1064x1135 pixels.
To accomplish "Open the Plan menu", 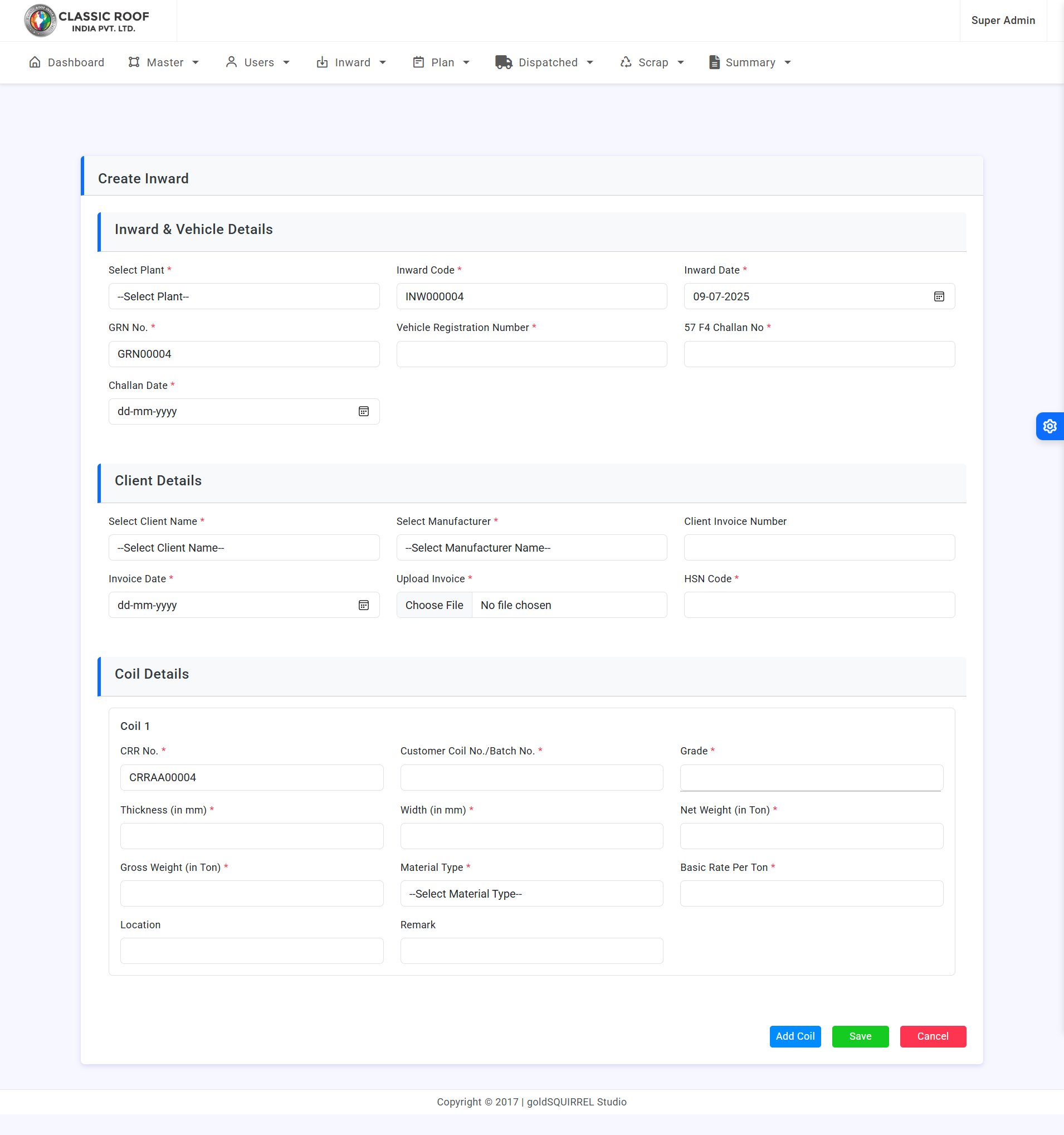I will click(x=441, y=62).
